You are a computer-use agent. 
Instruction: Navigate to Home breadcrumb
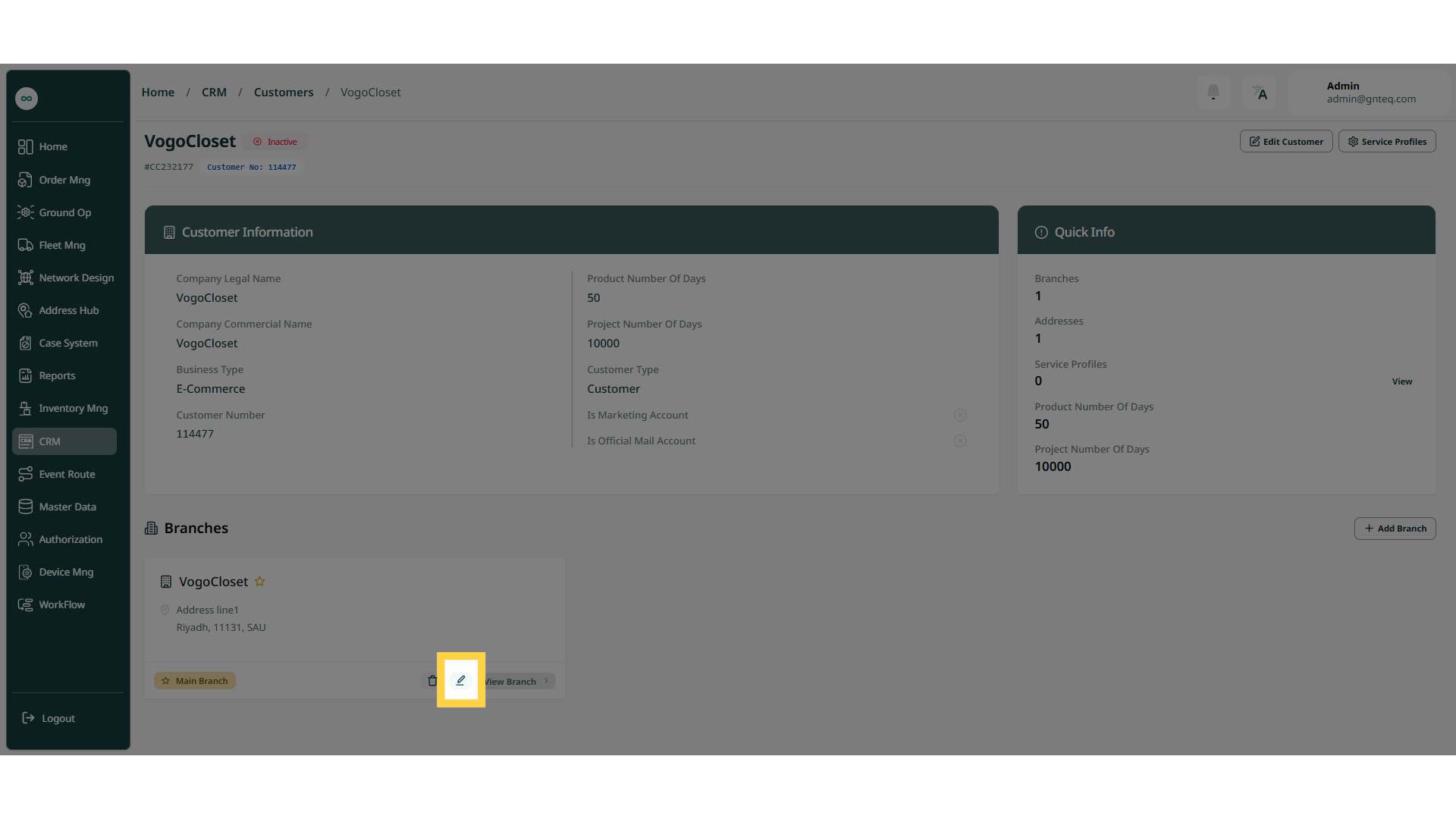click(158, 93)
